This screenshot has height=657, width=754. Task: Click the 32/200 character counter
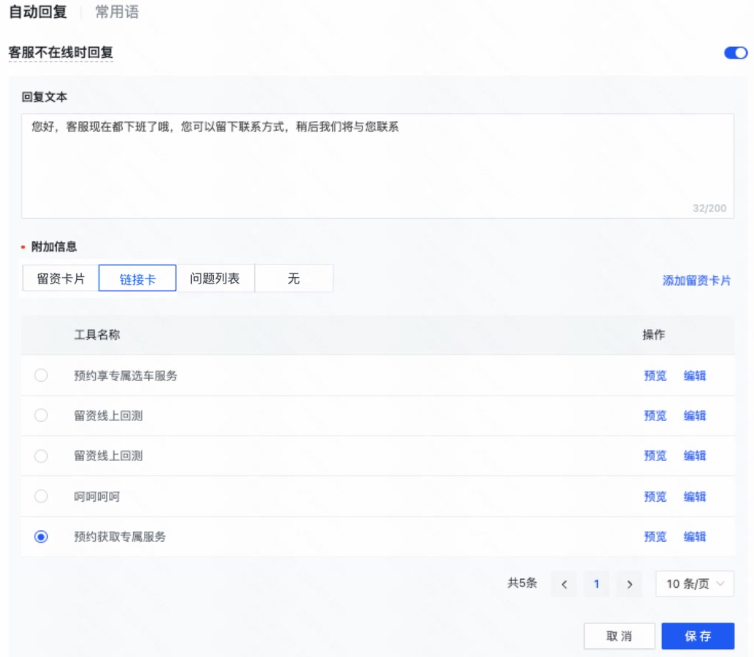coord(709,208)
